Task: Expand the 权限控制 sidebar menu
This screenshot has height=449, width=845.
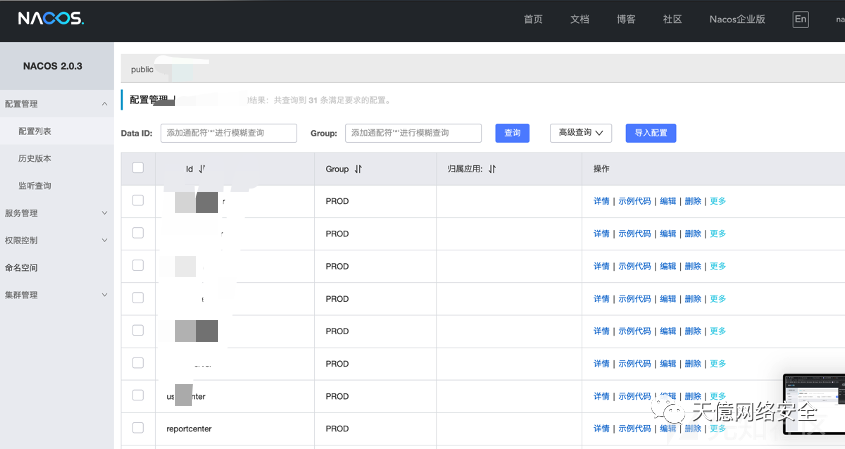Action: coord(57,240)
